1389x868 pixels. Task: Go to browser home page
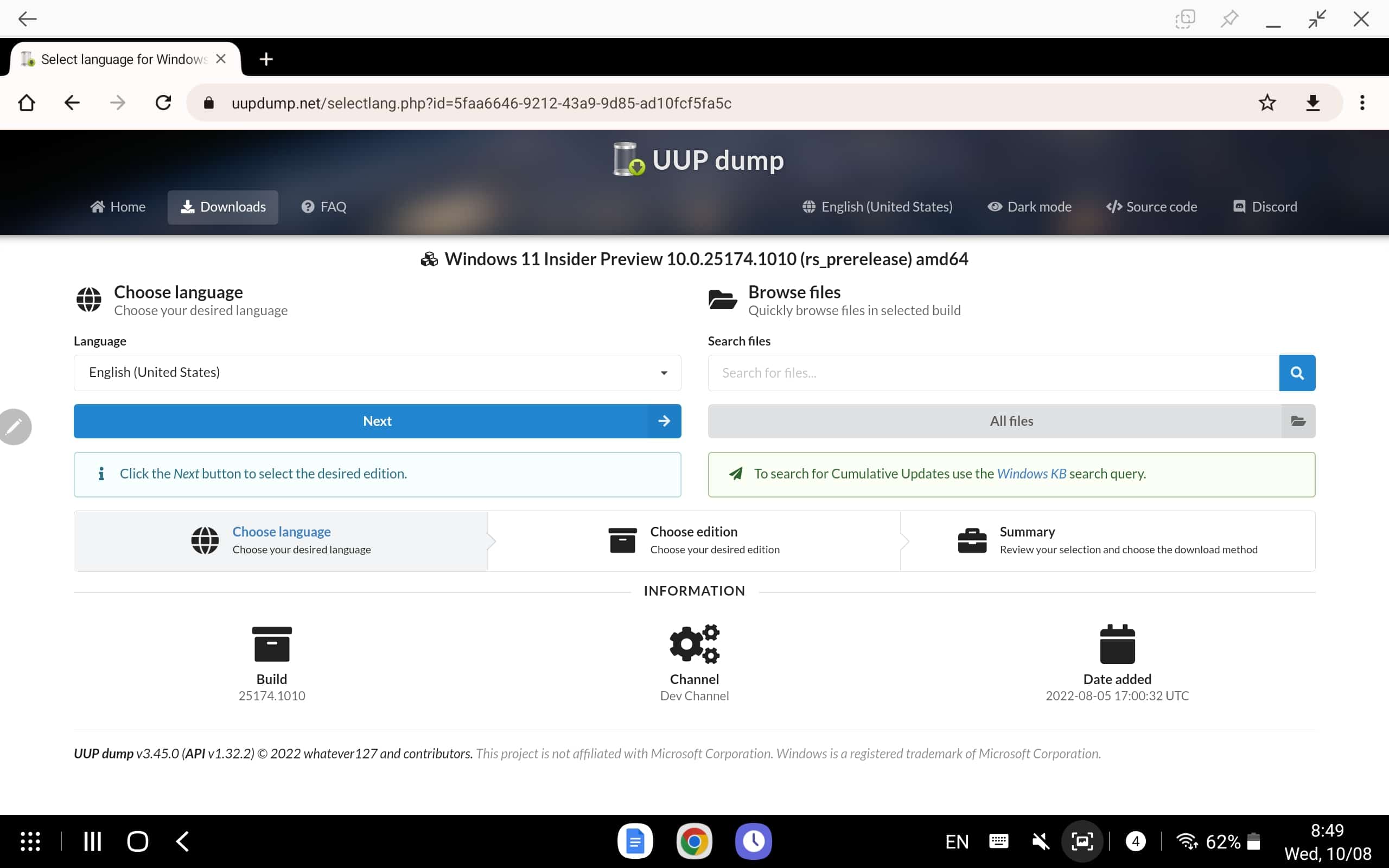(x=27, y=103)
